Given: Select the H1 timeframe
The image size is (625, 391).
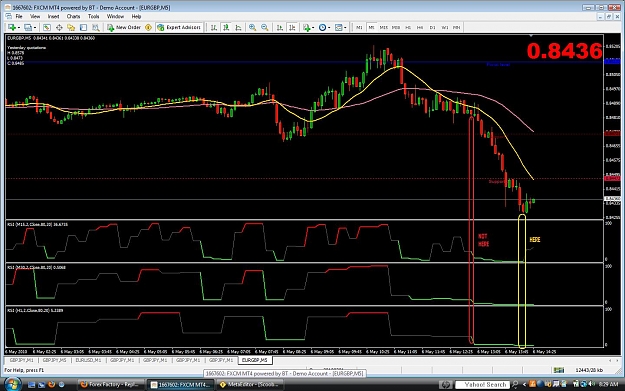Looking at the screenshot, I should pyautogui.click(x=408, y=28).
